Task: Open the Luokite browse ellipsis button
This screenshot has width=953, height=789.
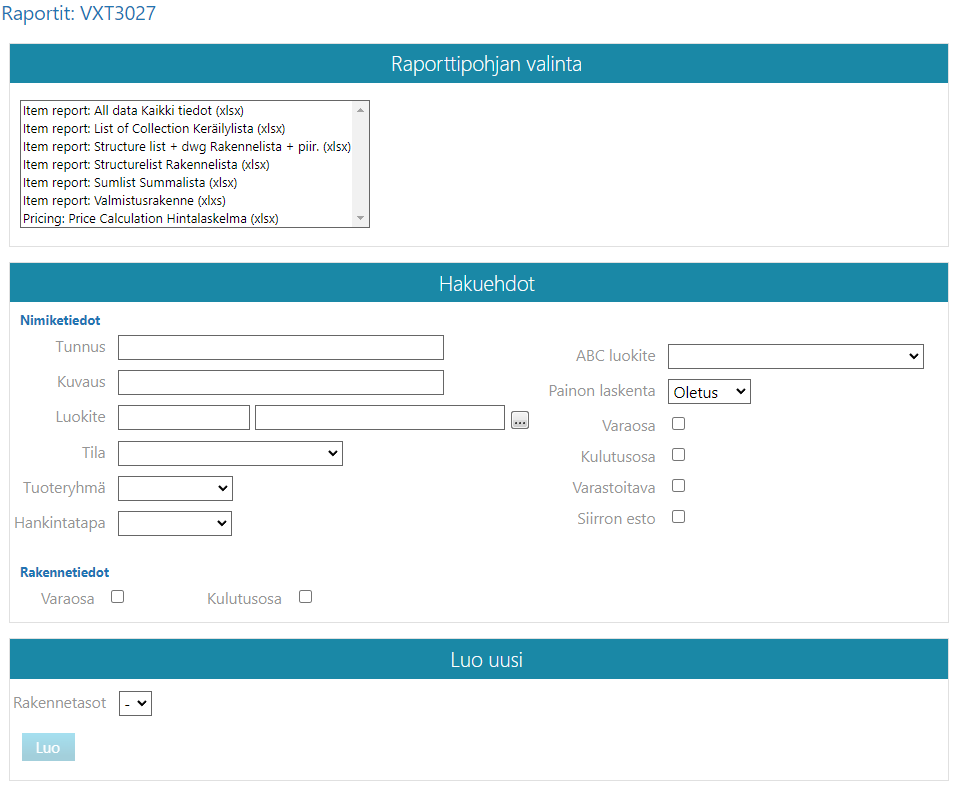Action: (x=519, y=420)
